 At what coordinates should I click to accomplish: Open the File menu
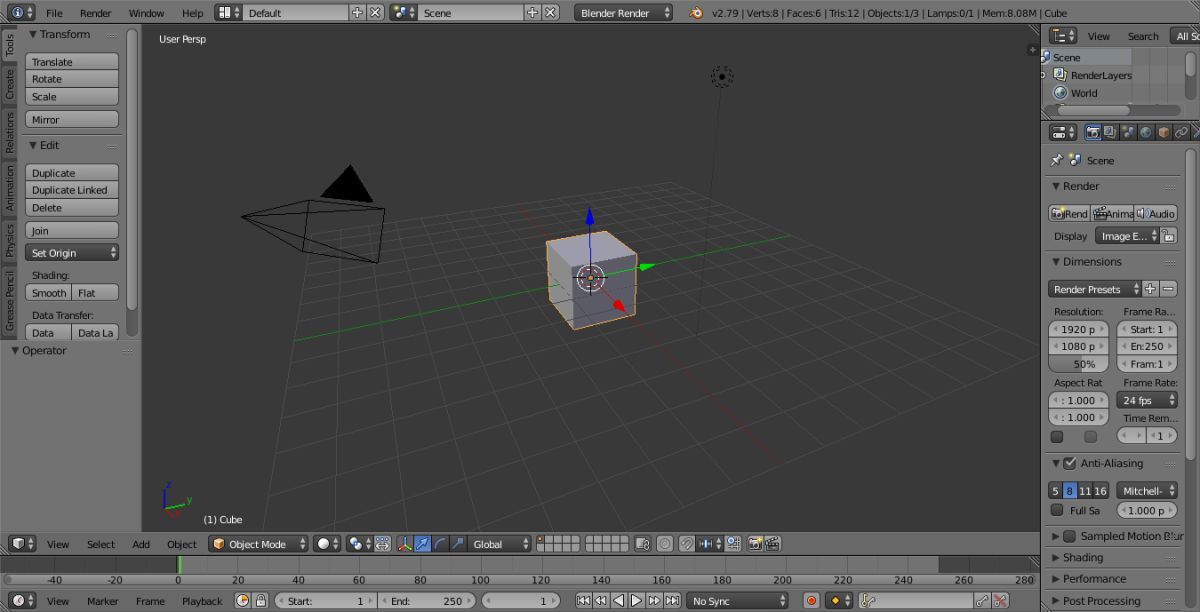tap(54, 13)
